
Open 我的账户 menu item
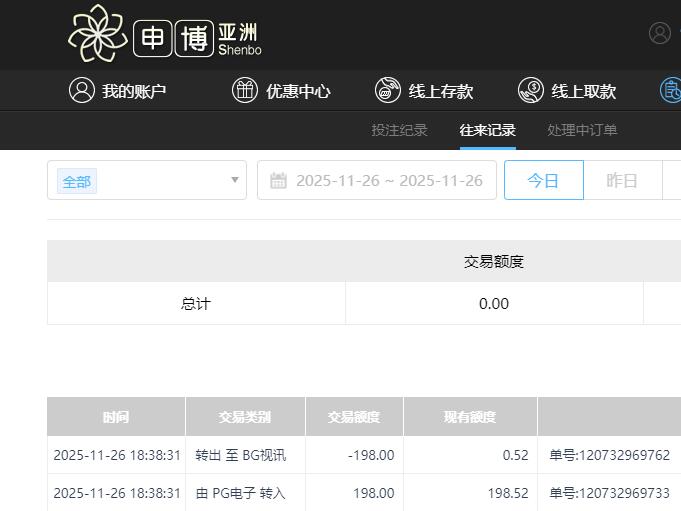pos(134,91)
